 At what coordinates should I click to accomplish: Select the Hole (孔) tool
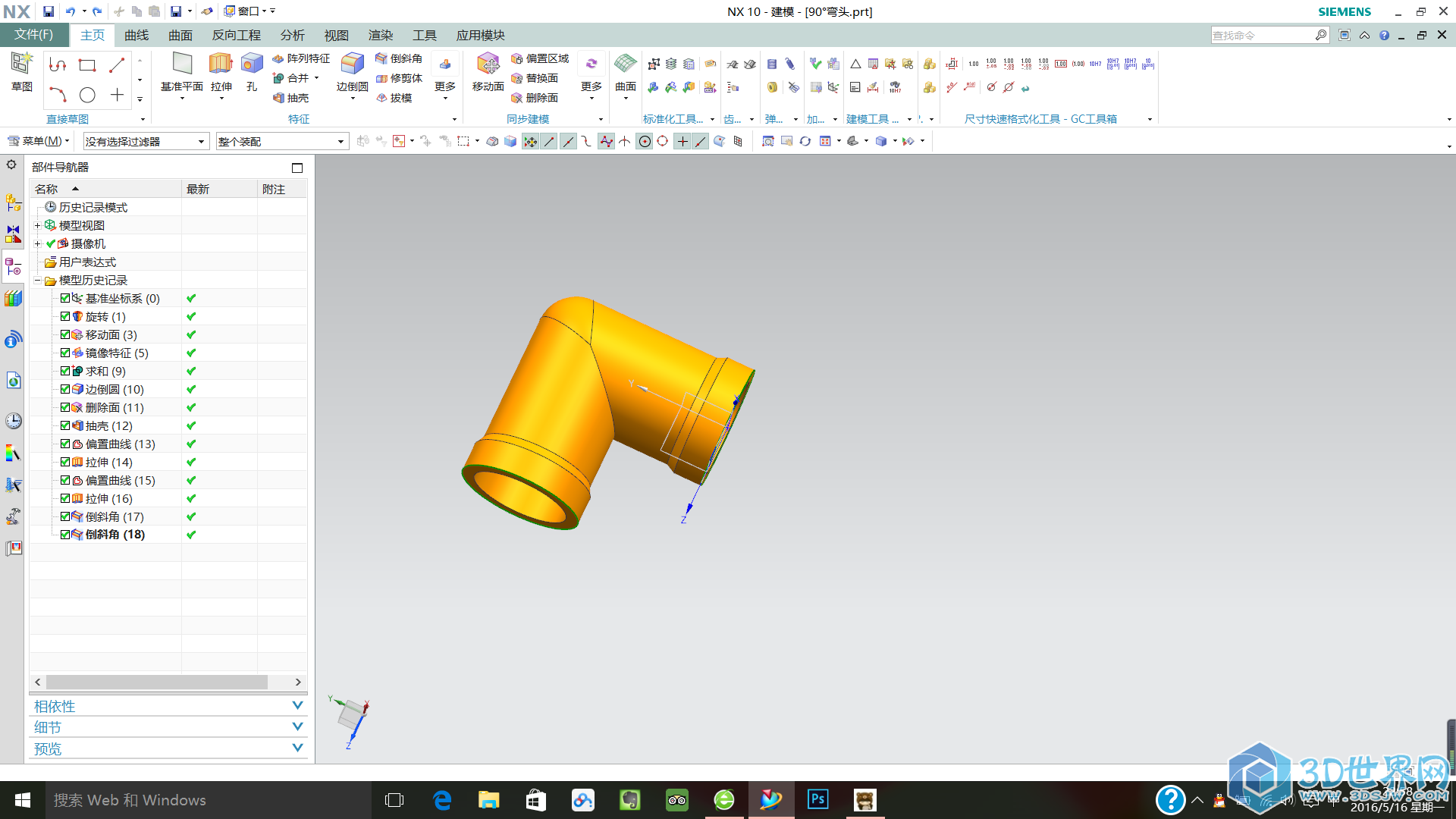[x=252, y=72]
